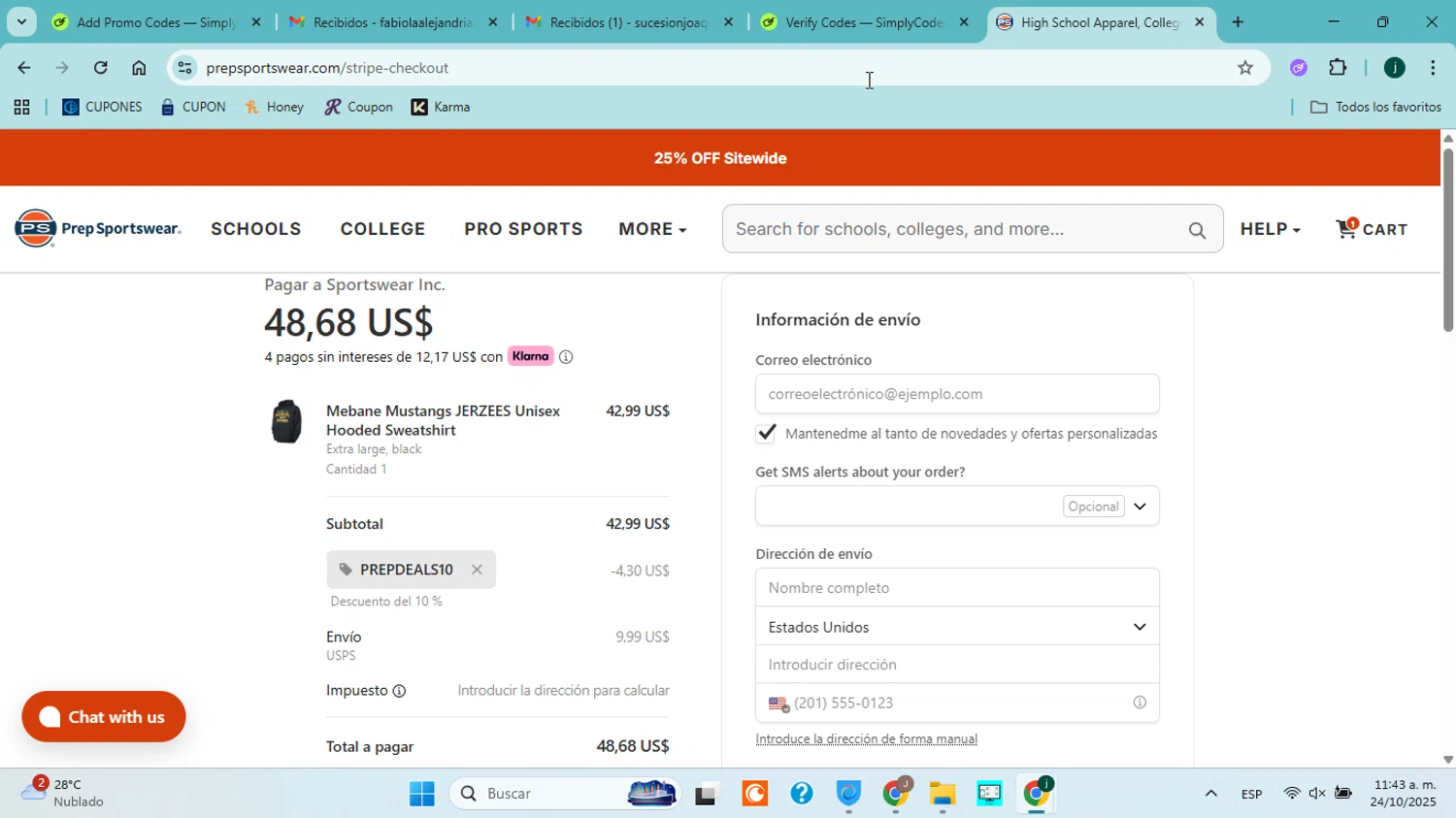Go to PrepSportswear home via logo
Viewport: 1456px width, 818px height.
[x=97, y=228]
